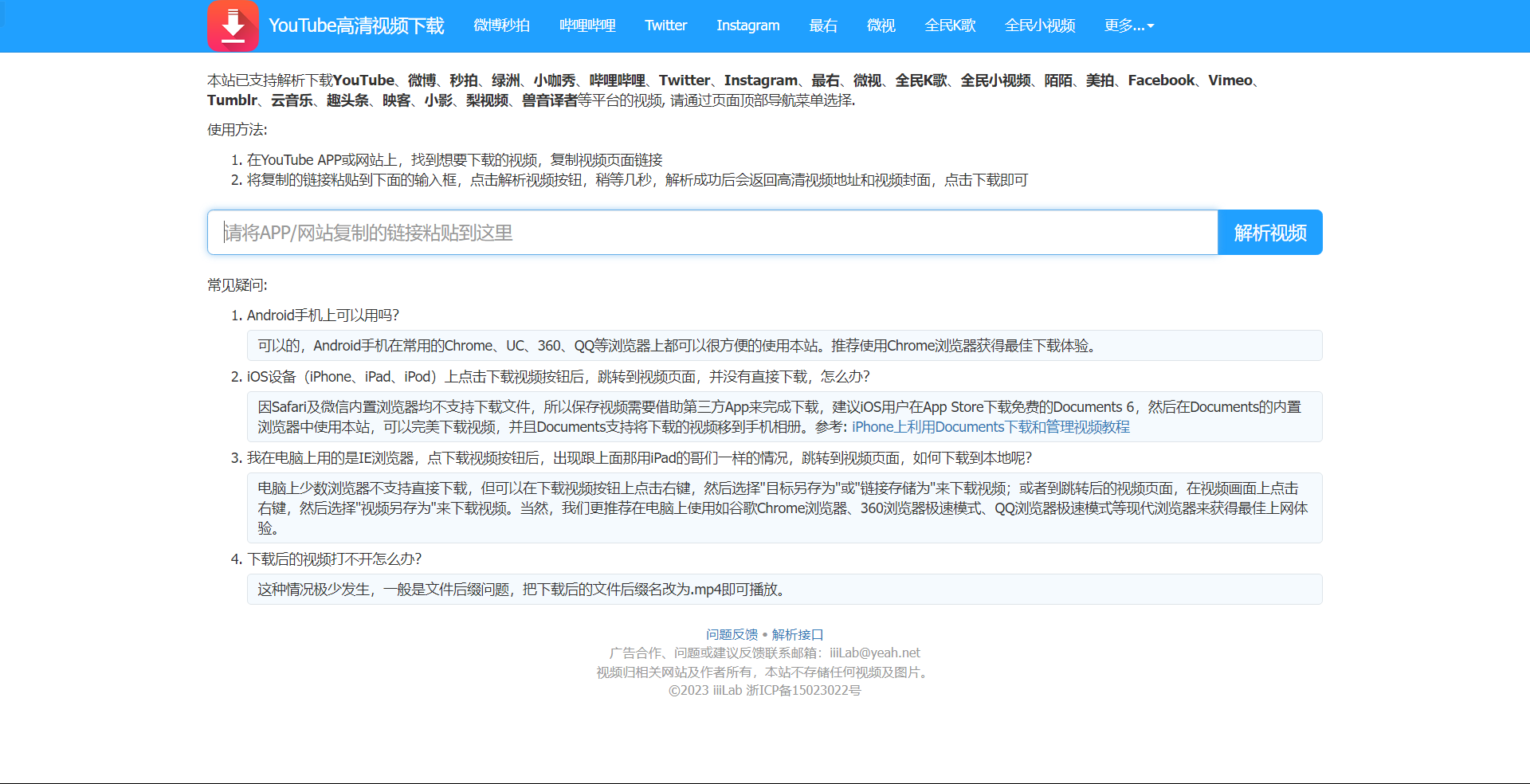The width and height of the screenshot is (1530, 784).
Task: Click the 问题反馈 footer link
Action: [x=732, y=634]
